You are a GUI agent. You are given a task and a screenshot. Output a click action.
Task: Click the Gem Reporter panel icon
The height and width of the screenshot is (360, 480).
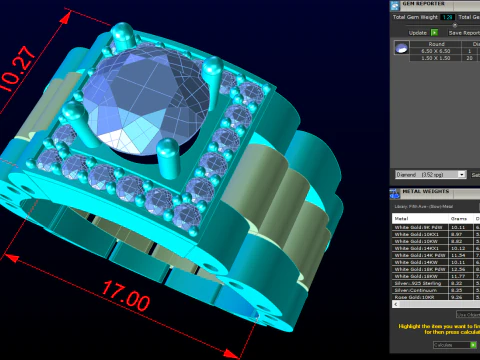pos(395,6)
